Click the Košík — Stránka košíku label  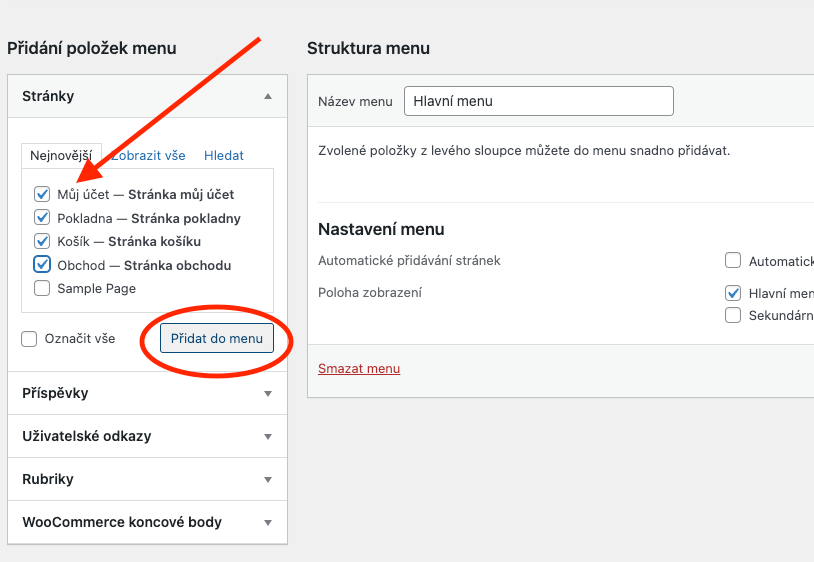tap(129, 241)
